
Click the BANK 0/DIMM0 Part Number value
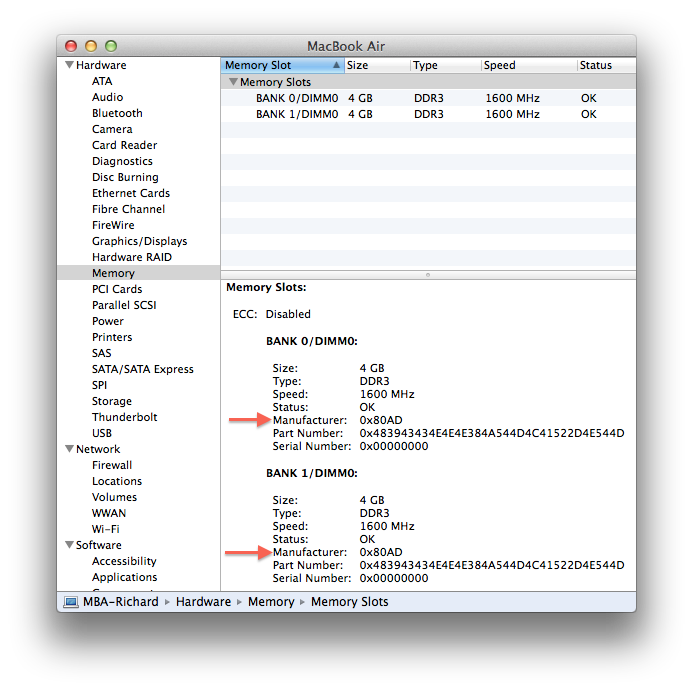(492, 433)
